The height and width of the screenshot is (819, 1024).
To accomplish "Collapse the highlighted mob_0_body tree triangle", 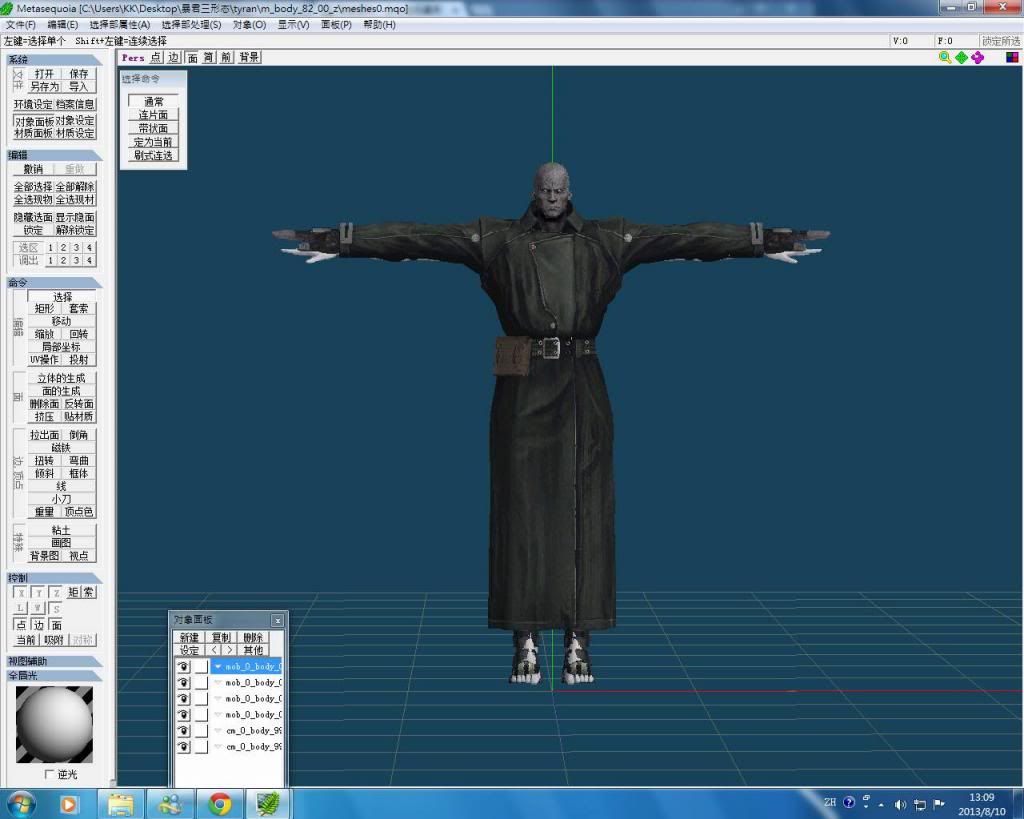I will (218, 666).
